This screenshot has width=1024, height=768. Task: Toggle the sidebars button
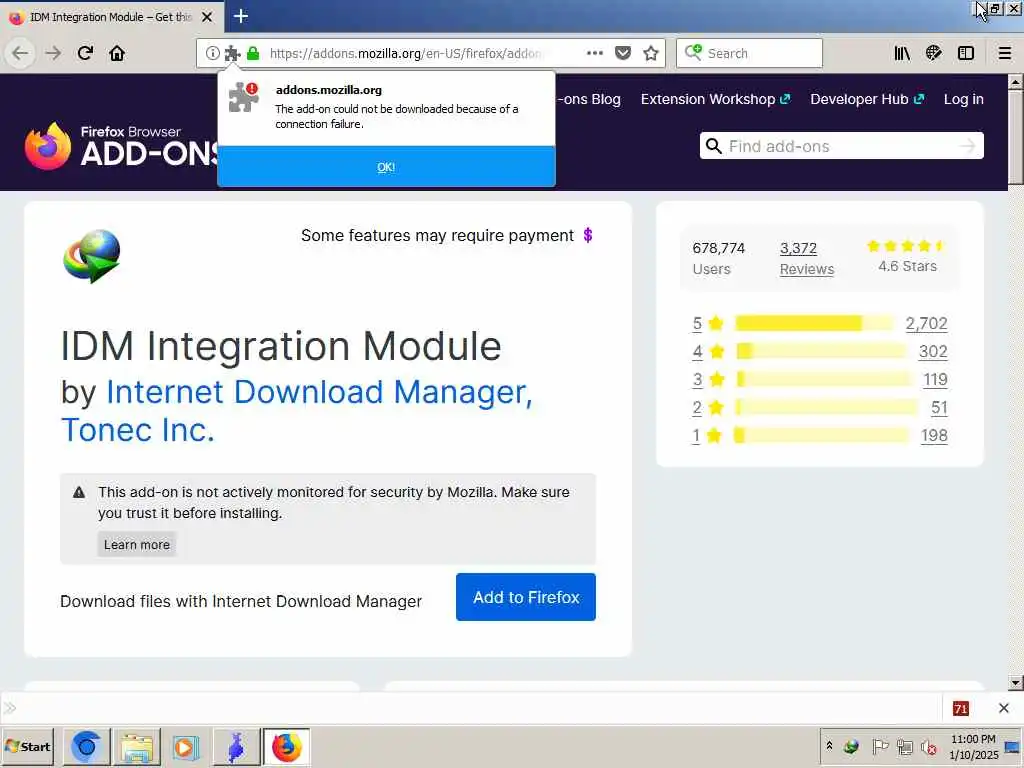966,53
